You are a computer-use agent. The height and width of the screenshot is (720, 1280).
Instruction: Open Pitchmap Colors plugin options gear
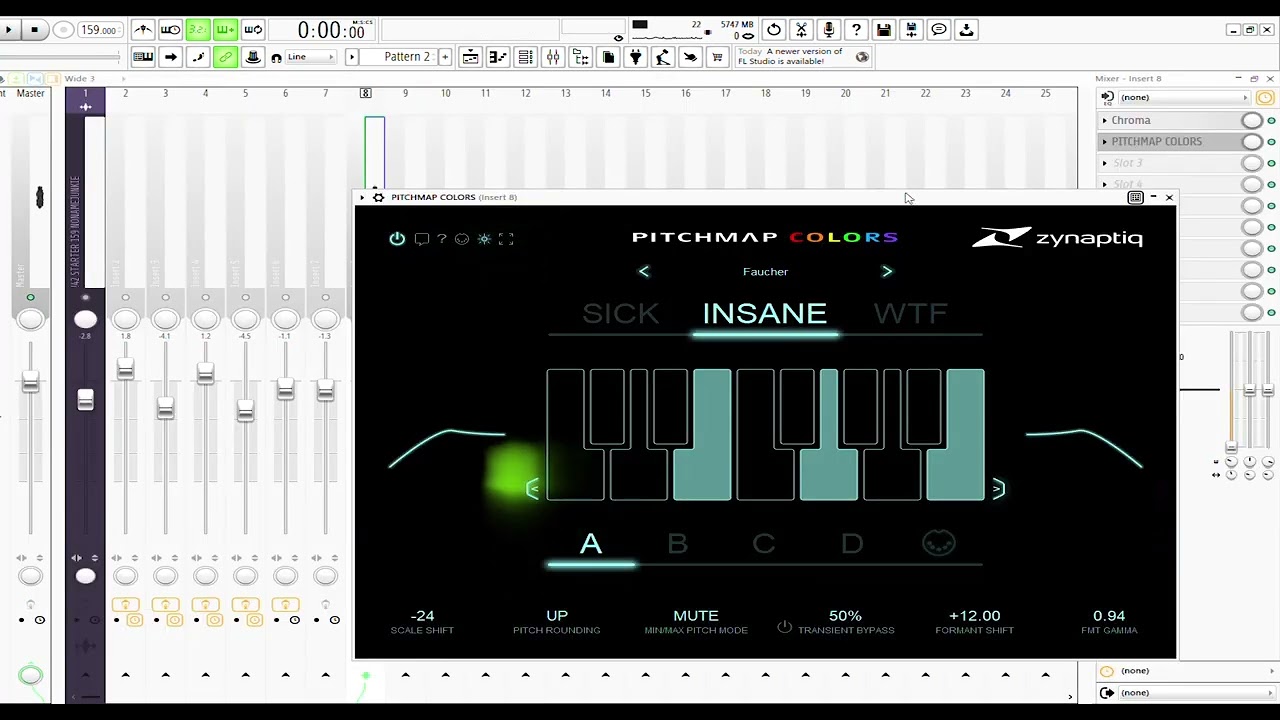pos(378,197)
